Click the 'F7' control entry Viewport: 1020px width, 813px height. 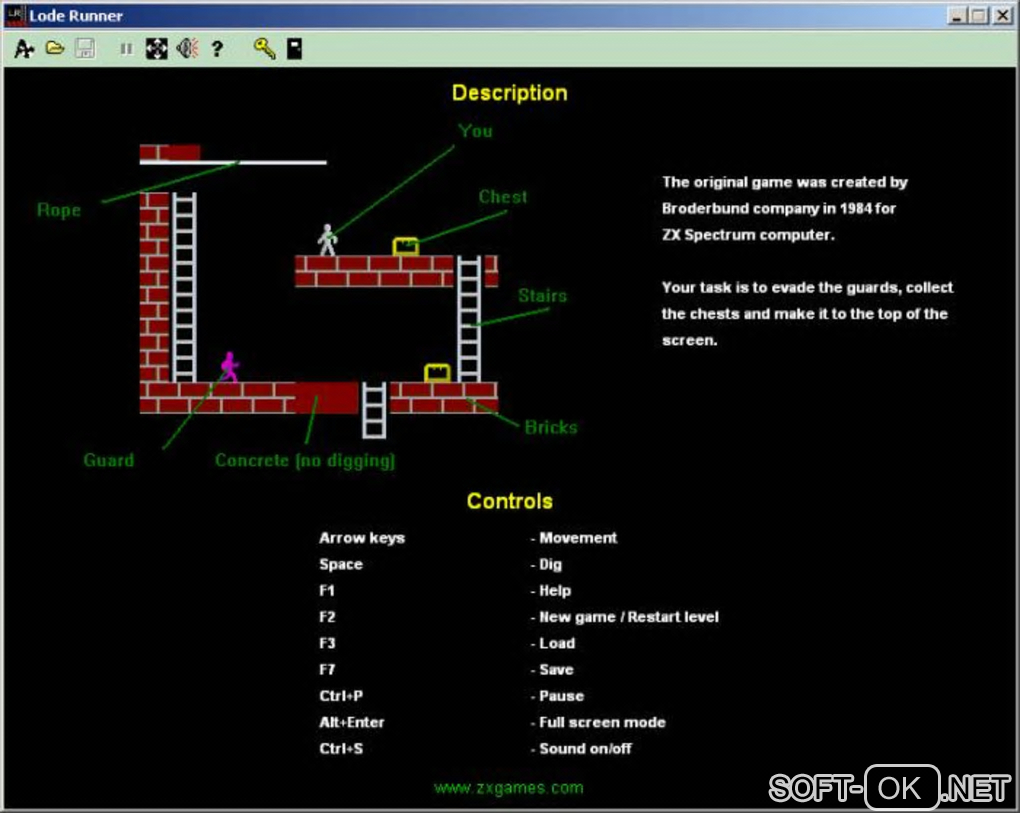pos(327,669)
